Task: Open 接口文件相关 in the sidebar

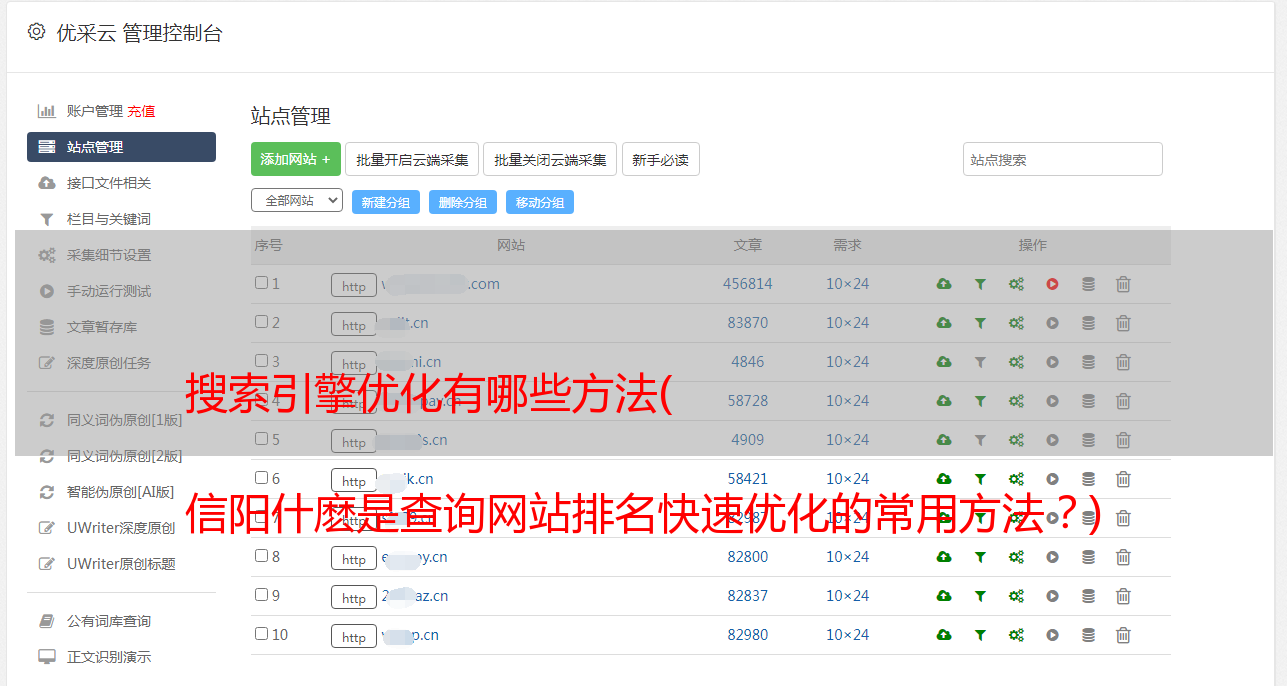Action: (x=109, y=183)
